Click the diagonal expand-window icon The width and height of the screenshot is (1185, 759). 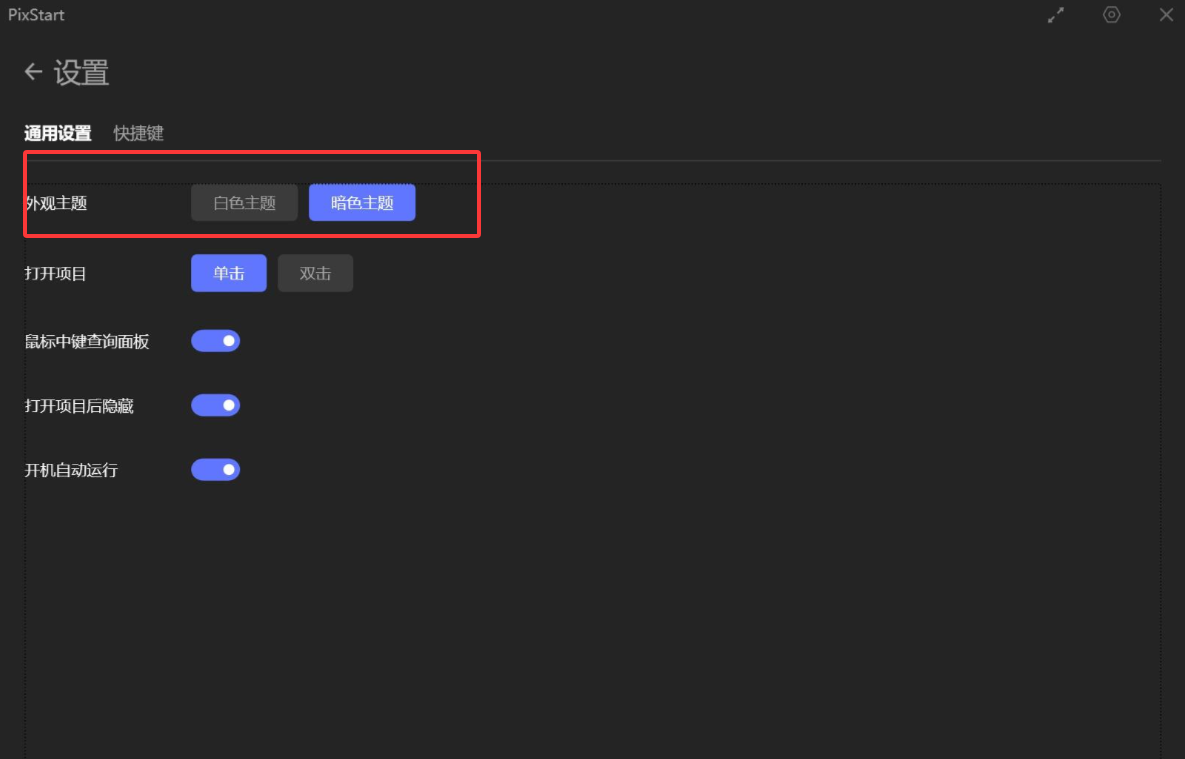1056,15
